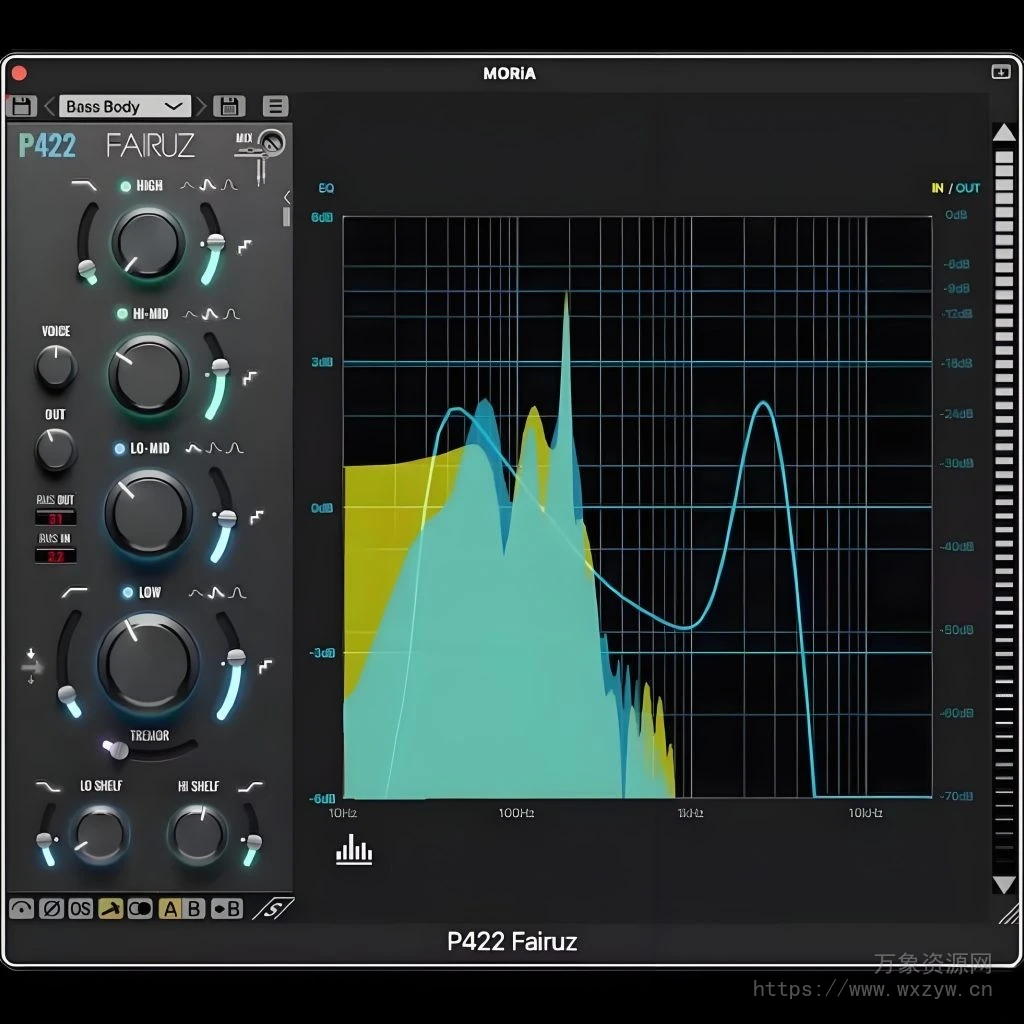Screen dimensions: 1024x1024
Task: Toggle the stereo/mono channel icon
Action: [x=140, y=908]
